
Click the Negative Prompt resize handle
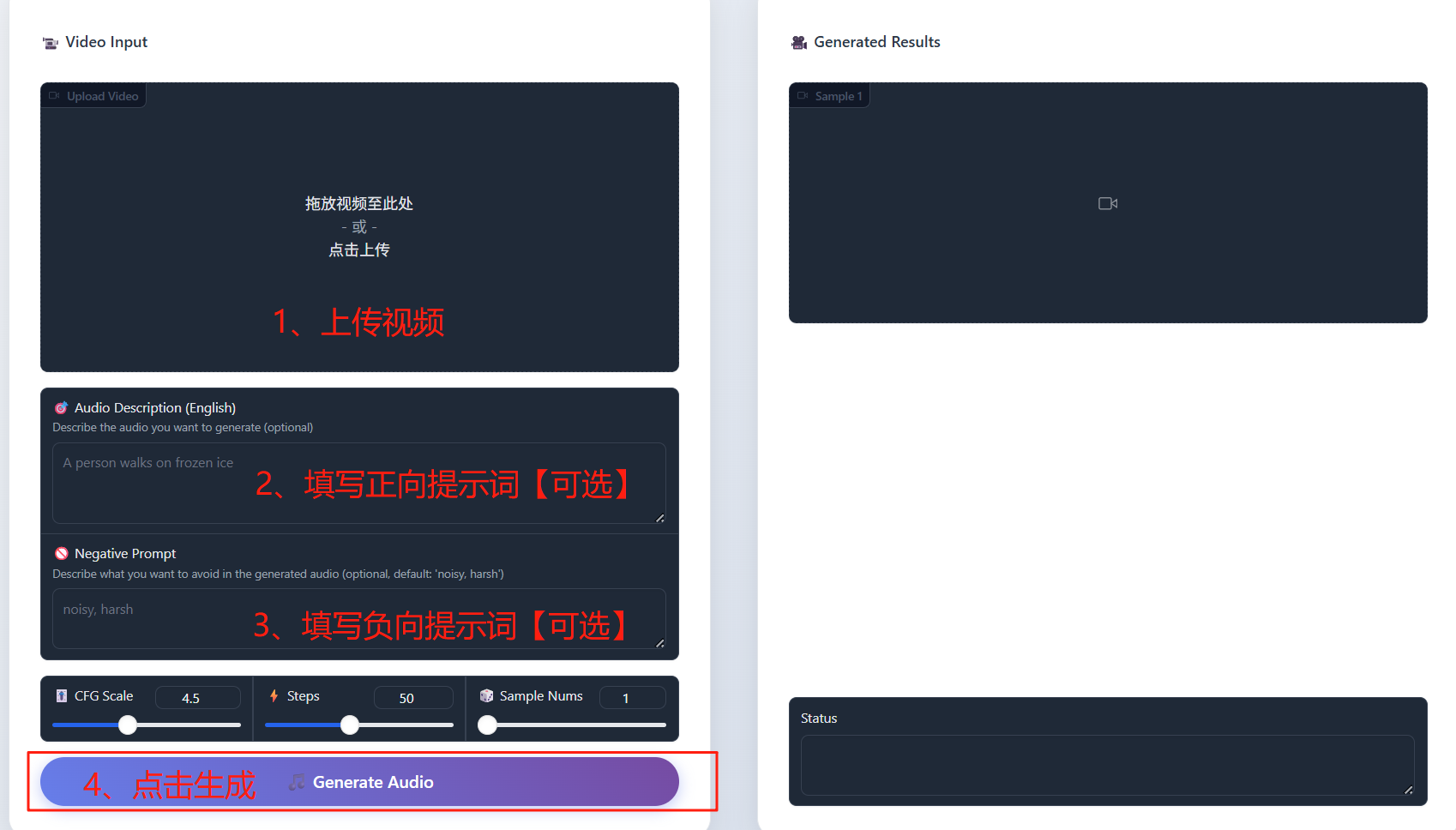[x=659, y=642]
